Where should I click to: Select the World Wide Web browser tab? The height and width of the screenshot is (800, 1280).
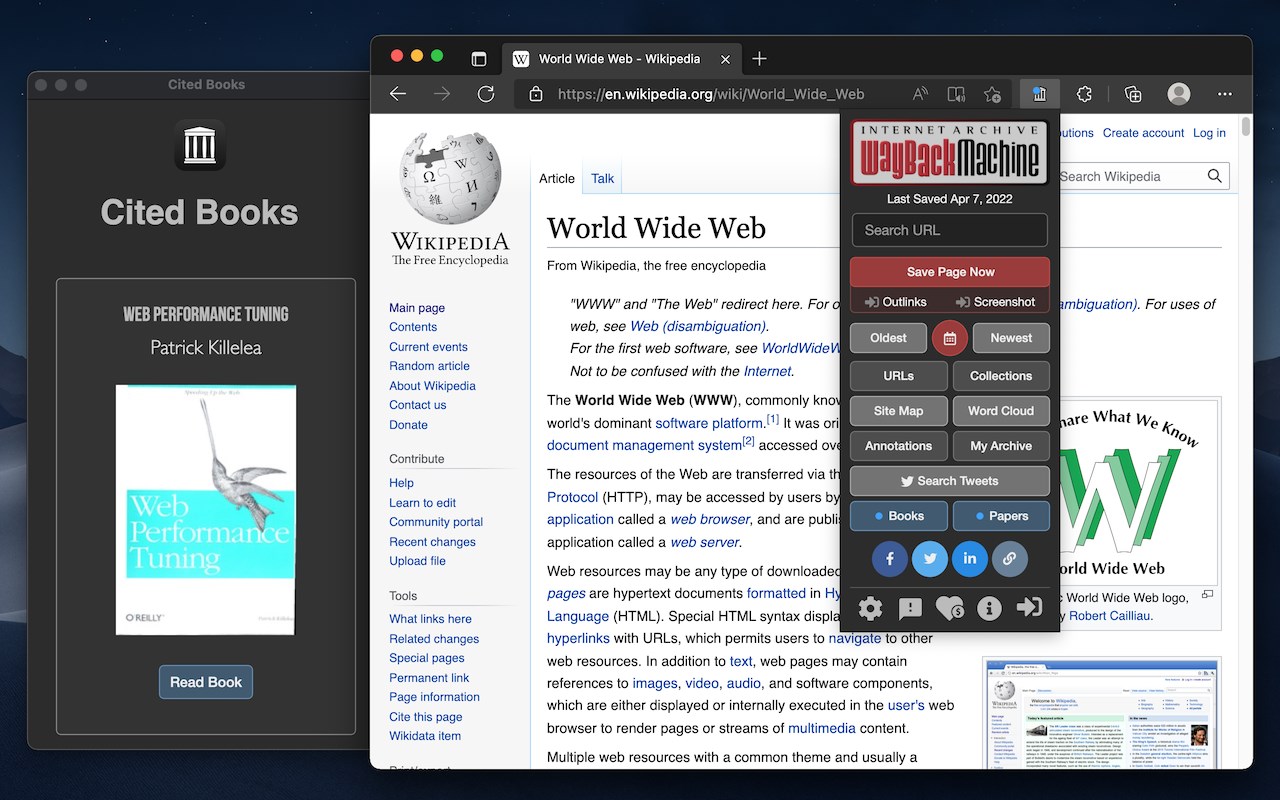click(619, 59)
